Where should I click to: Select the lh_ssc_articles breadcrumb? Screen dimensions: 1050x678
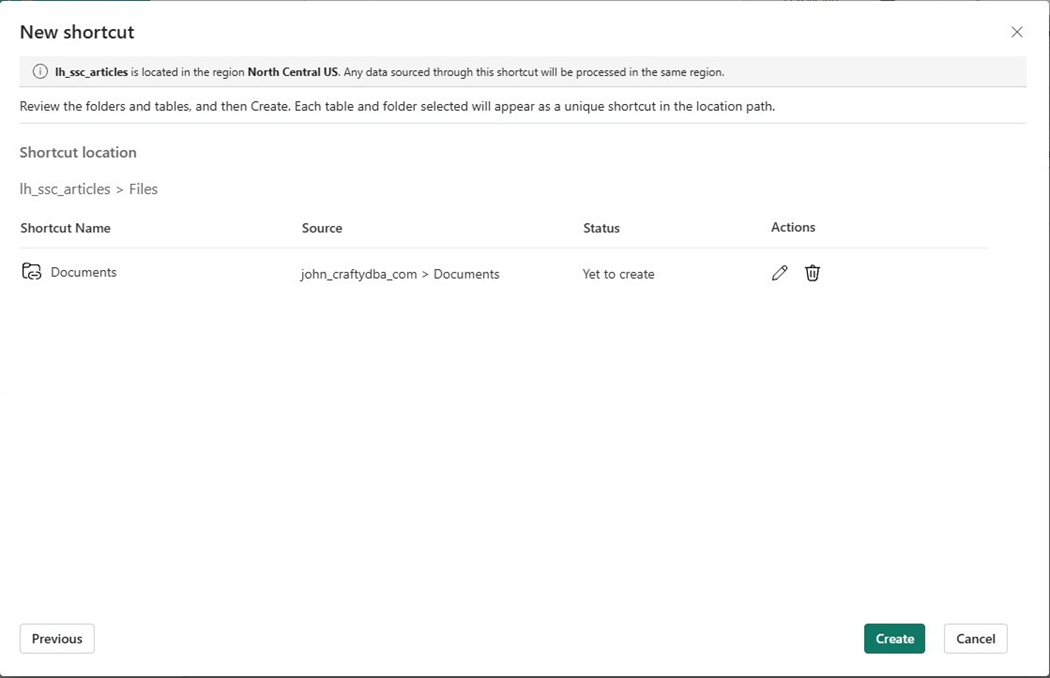(65, 189)
